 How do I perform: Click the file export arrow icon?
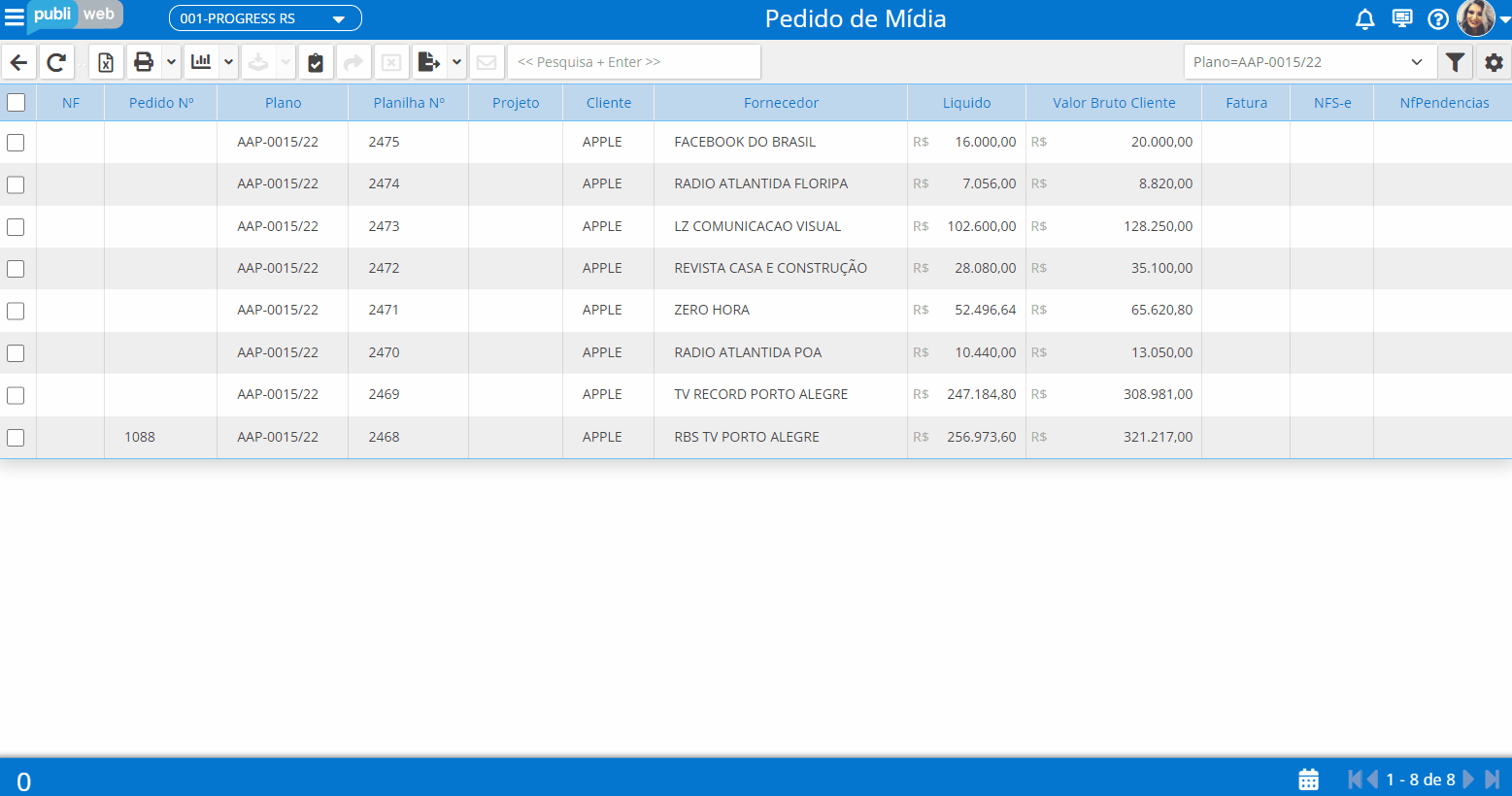point(429,62)
